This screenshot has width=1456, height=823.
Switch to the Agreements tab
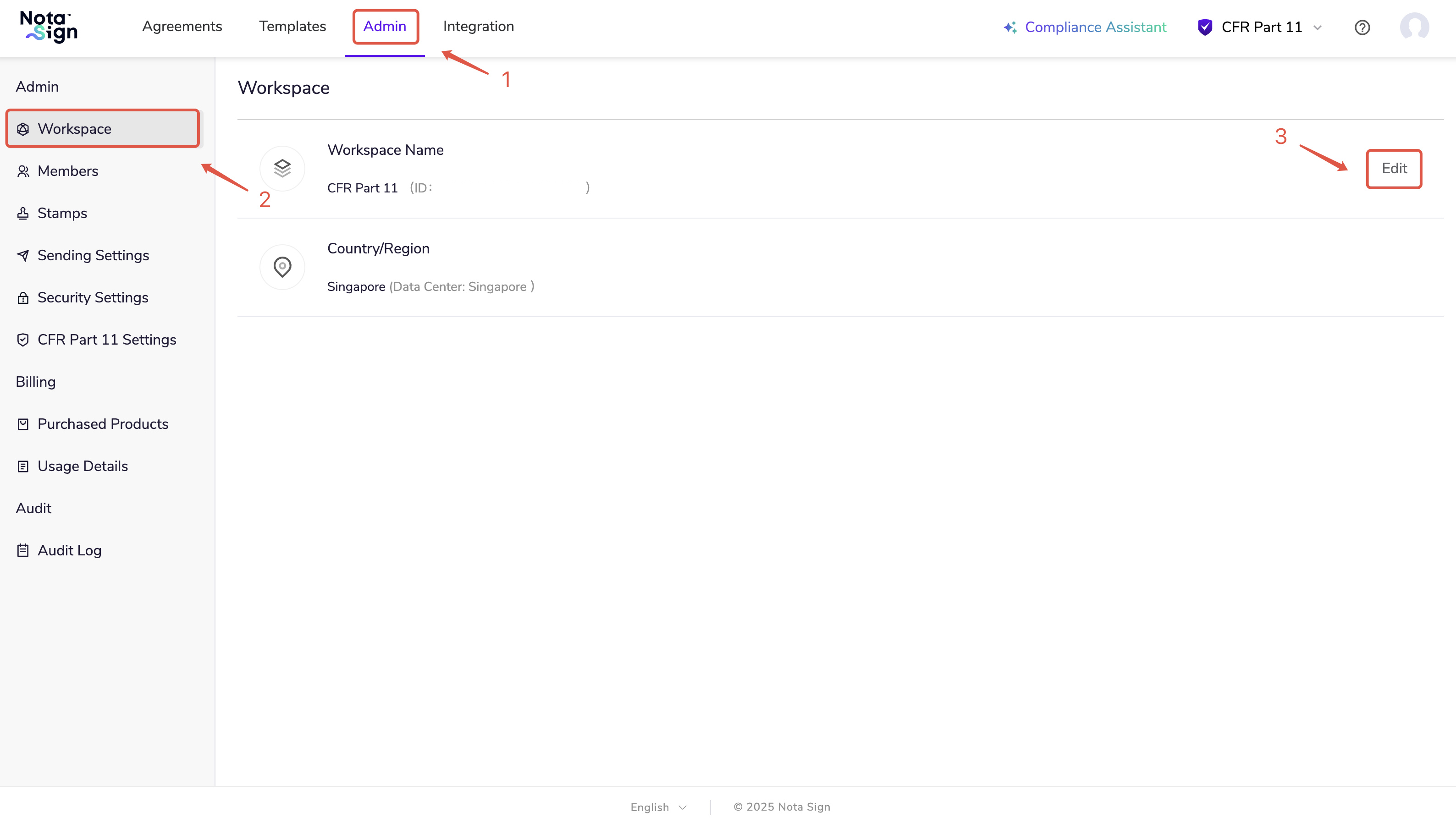[x=182, y=27]
